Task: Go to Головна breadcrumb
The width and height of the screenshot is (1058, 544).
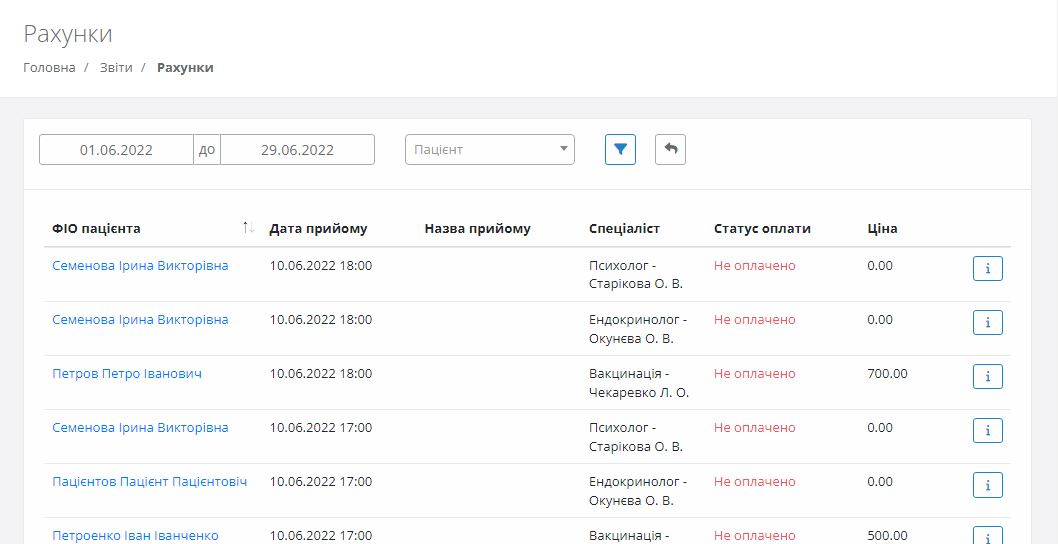Action: click(x=49, y=67)
